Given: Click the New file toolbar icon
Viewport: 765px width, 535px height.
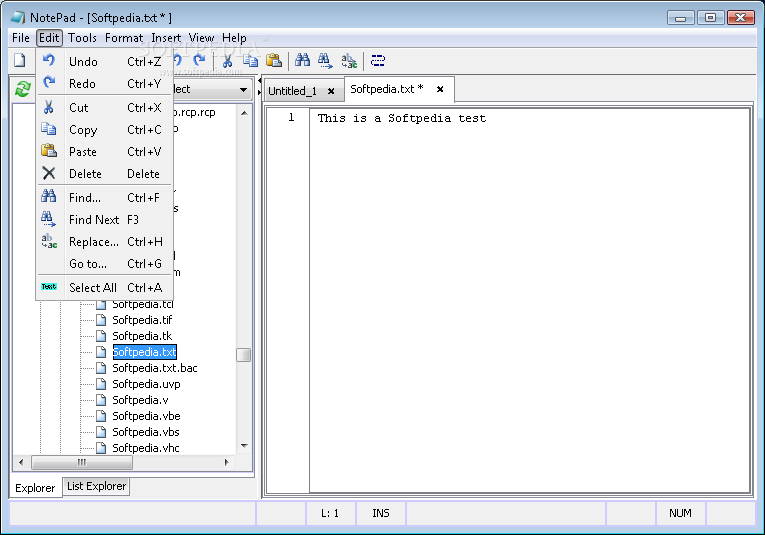Looking at the screenshot, I should pyautogui.click(x=20, y=60).
